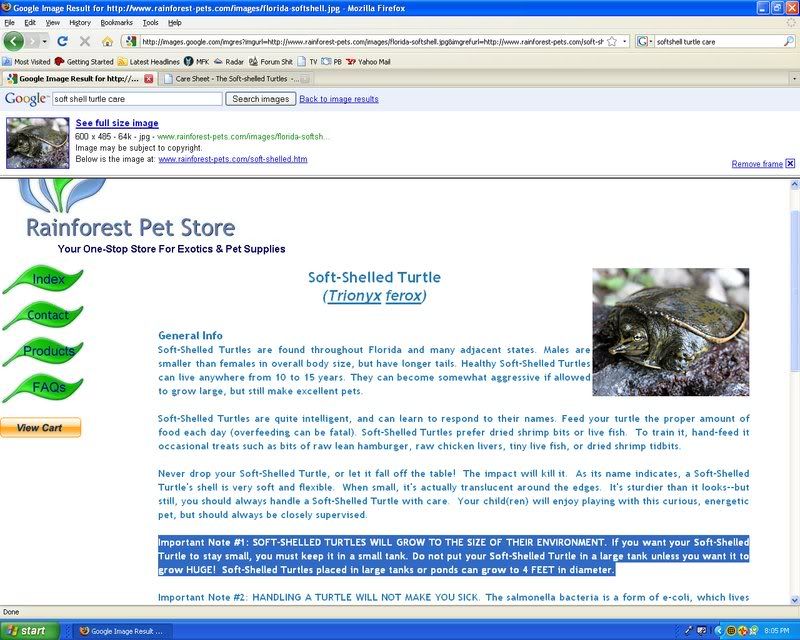This screenshot has width=800, height=640.
Task: Click the search magnifier in the search bar
Action: point(789,42)
